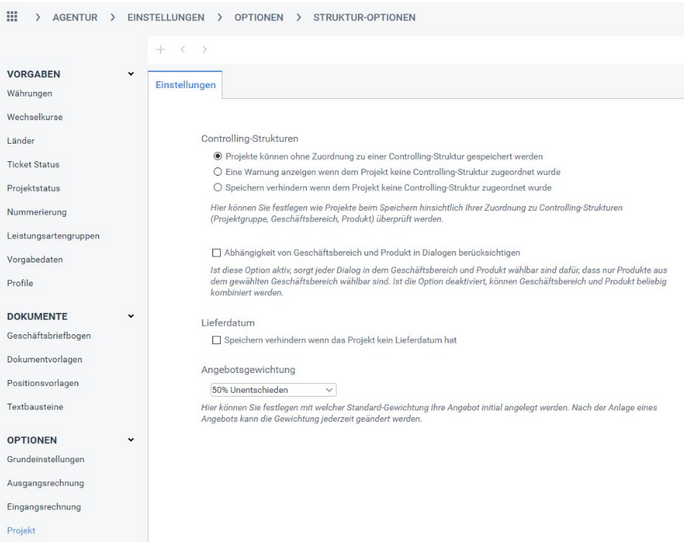This screenshot has height=542, width=684.
Task: Open Textbausteine in sidebar
Action: pos(34,407)
